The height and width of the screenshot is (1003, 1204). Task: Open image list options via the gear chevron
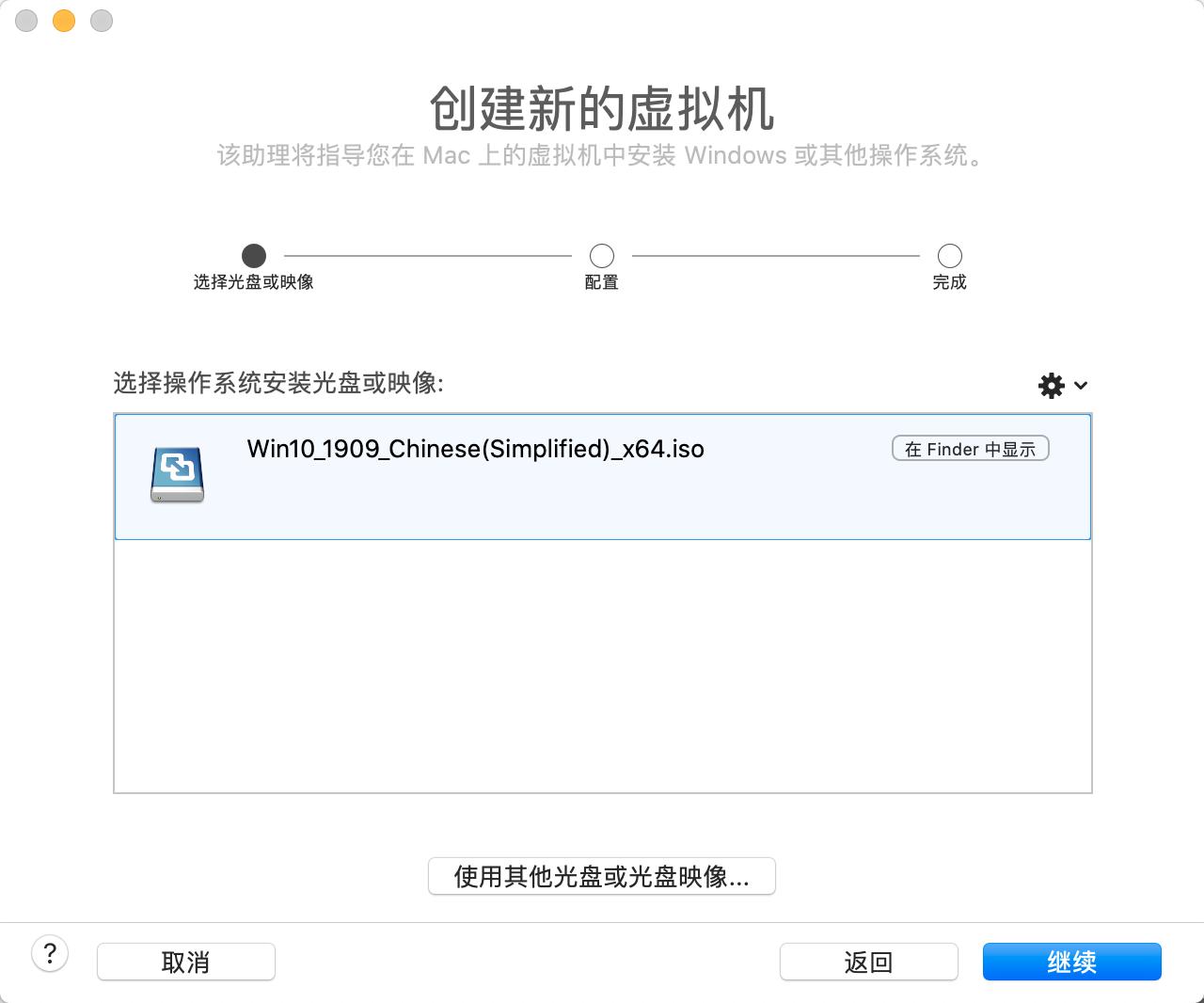point(1080,386)
